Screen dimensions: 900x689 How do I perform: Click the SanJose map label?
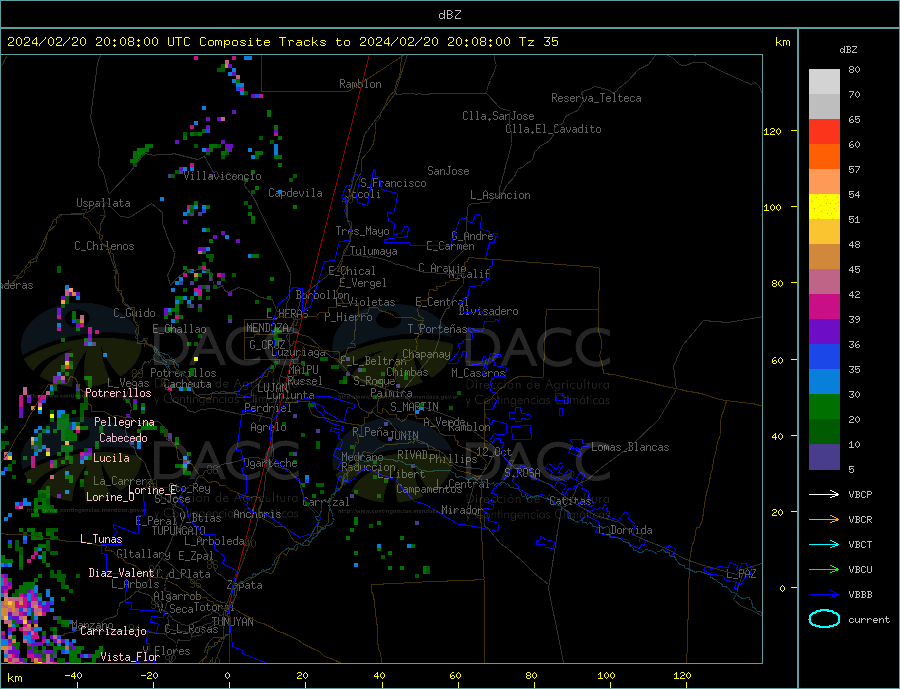click(x=448, y=171)
